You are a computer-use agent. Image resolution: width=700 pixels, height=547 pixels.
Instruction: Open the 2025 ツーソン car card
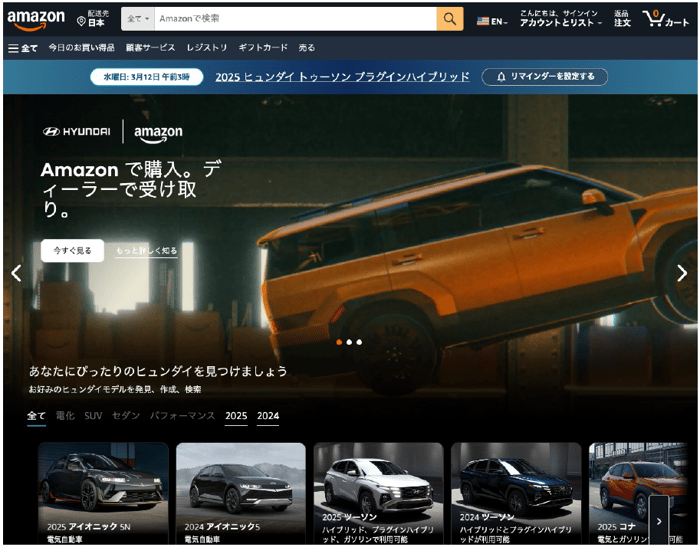pos(379,493)
